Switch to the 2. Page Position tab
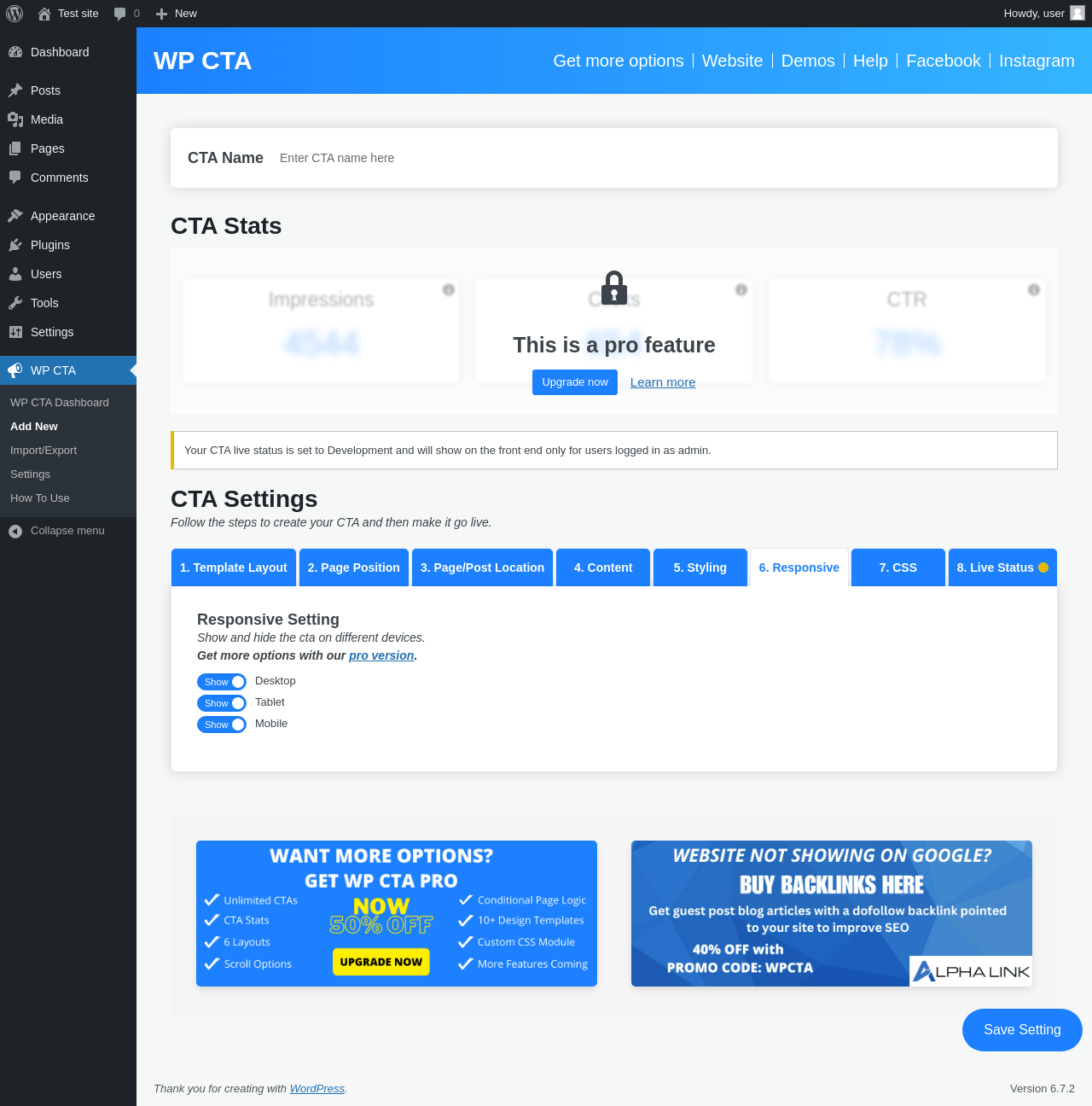The width and height of the screenshot is (1092, 1106). 354,568
